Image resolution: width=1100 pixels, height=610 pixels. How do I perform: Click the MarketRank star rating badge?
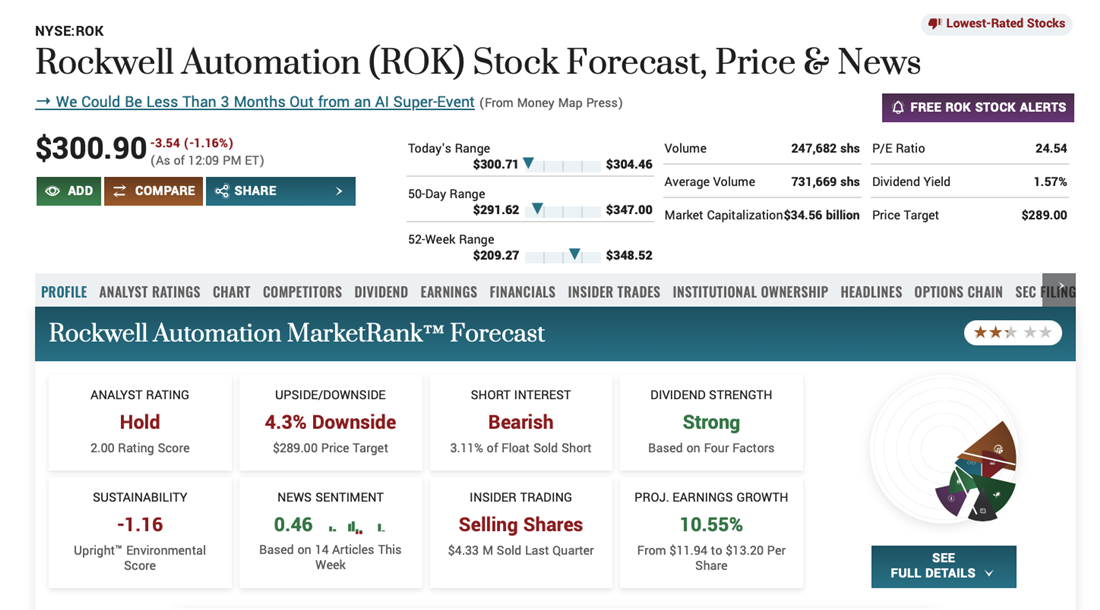[1012, 333]
